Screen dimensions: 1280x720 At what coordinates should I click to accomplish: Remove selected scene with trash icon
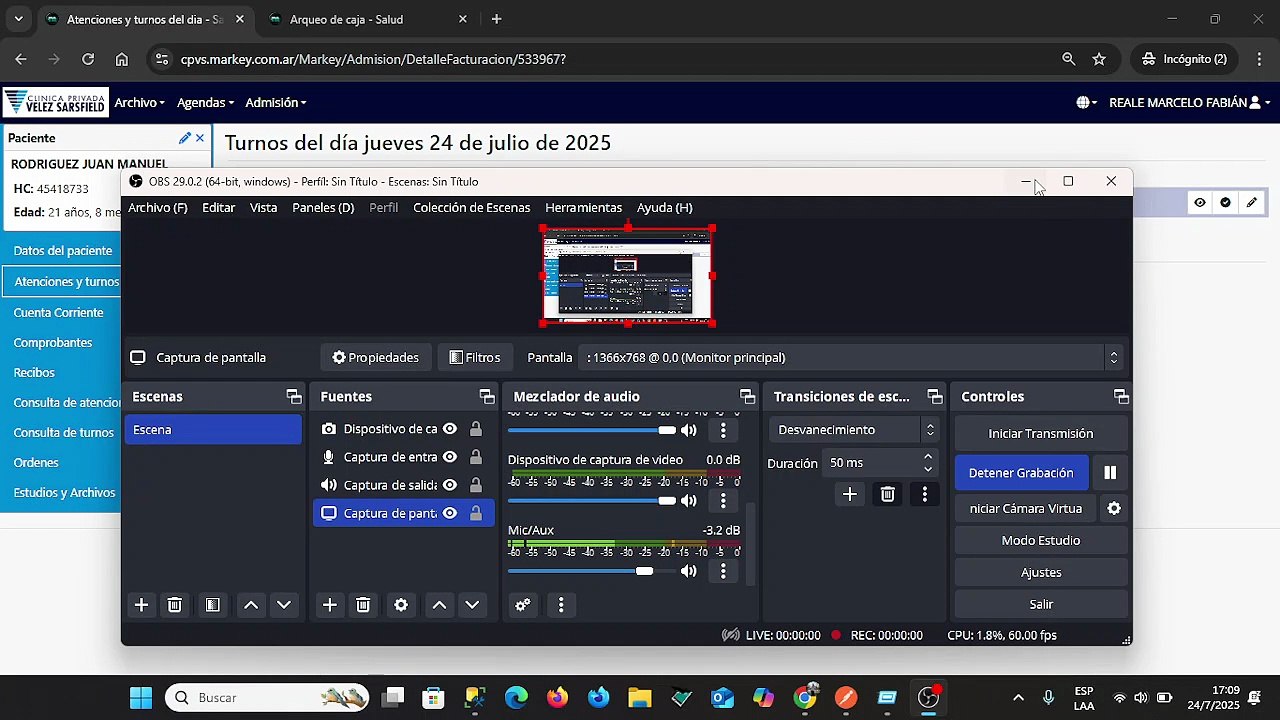(174, 605)
